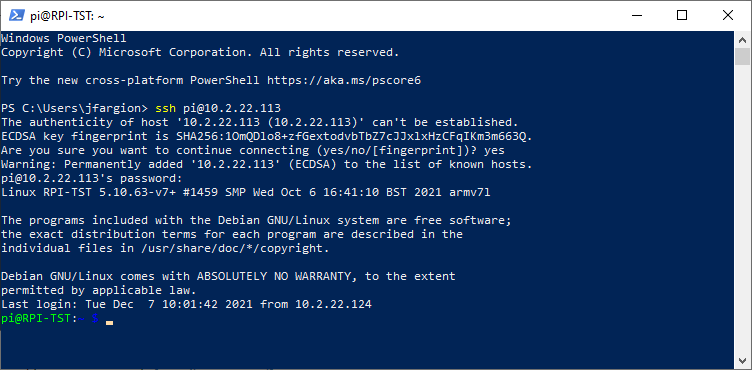Image resolution: width=752 pixels, height=370 pixels.
Task: Click the PS C:\Users\jfargion> prompt
Action: coord(75,108)
